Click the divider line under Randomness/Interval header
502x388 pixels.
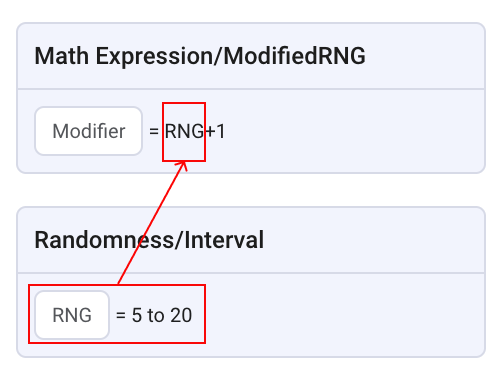click(251, 273)
